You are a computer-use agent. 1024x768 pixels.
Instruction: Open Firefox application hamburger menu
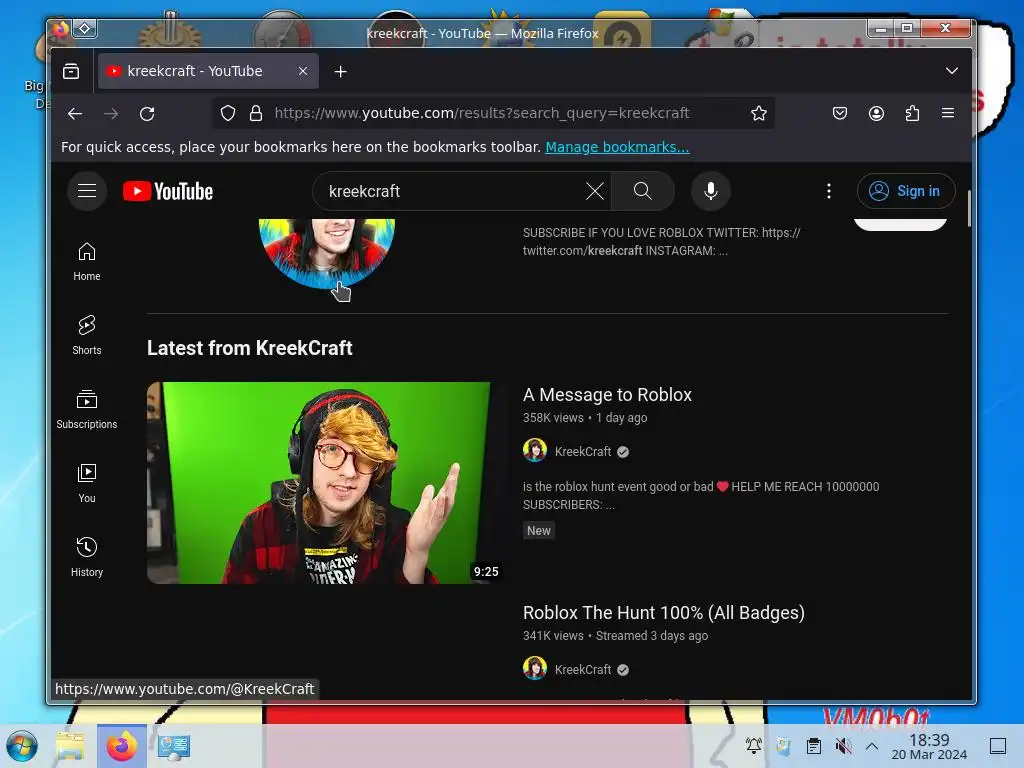click(948, 114)
